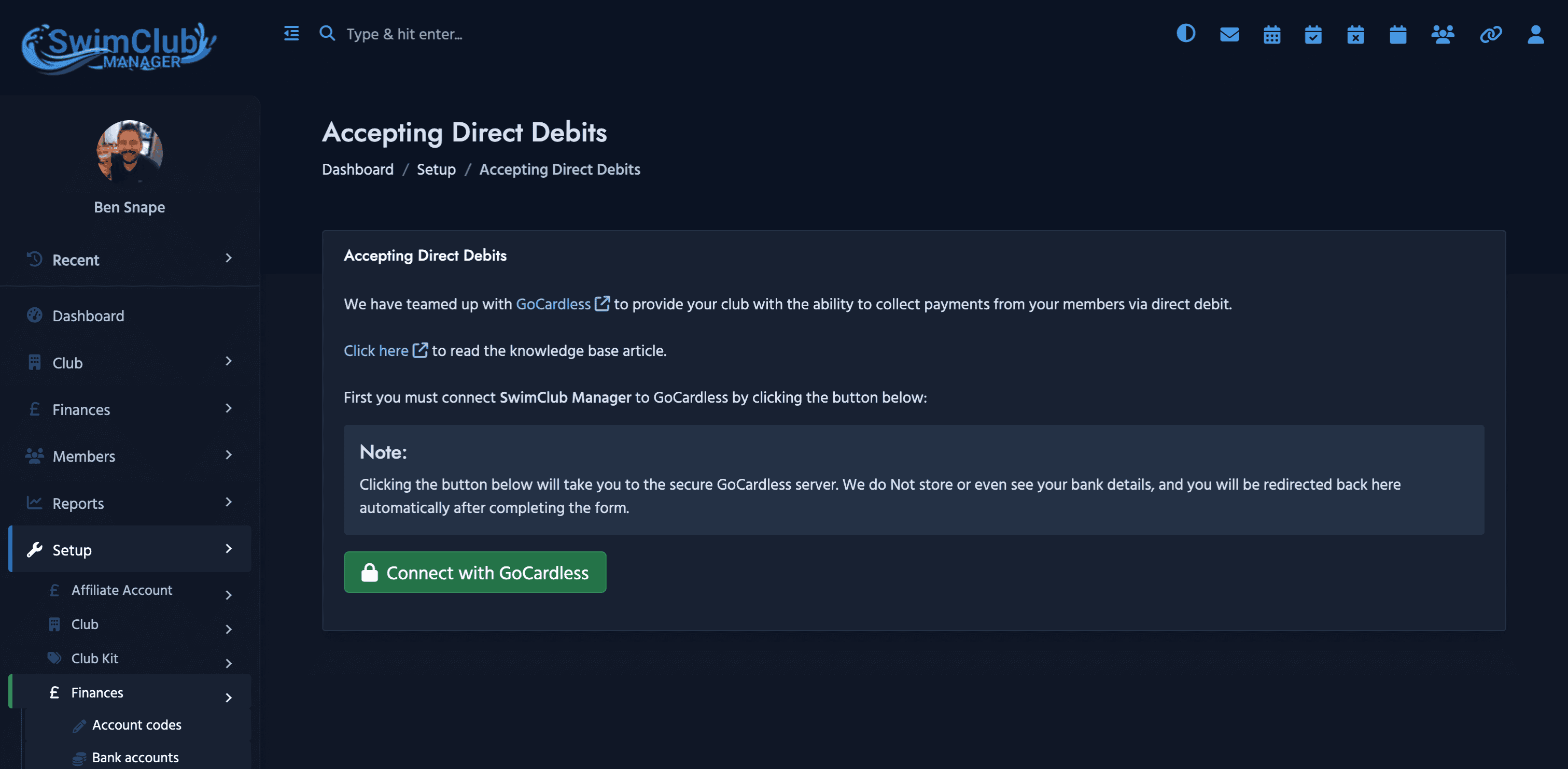Click the Finances pound icon in main sidebar
The height and width of the screenshot is (769, 1568).
pos(35,409)
